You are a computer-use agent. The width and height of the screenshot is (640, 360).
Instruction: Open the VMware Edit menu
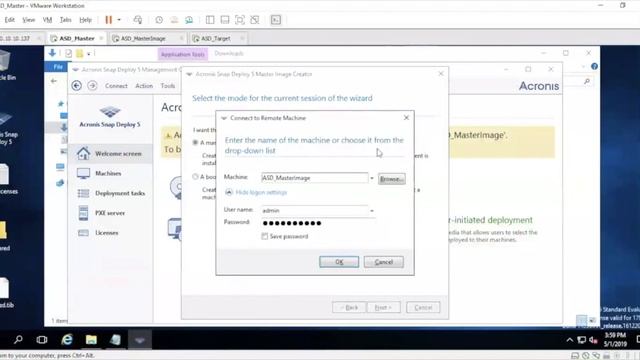tap(9, 20)
